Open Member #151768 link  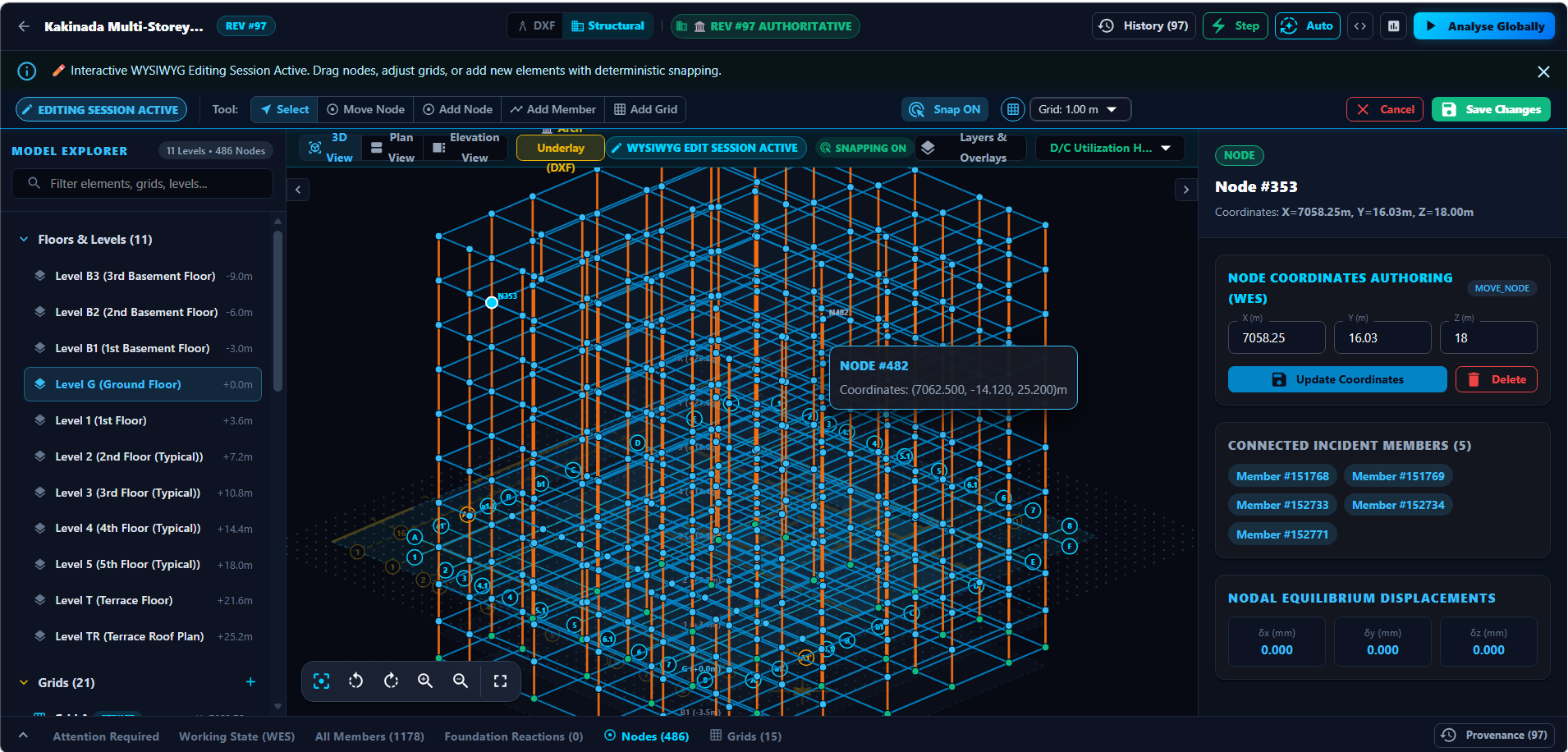1282,476
